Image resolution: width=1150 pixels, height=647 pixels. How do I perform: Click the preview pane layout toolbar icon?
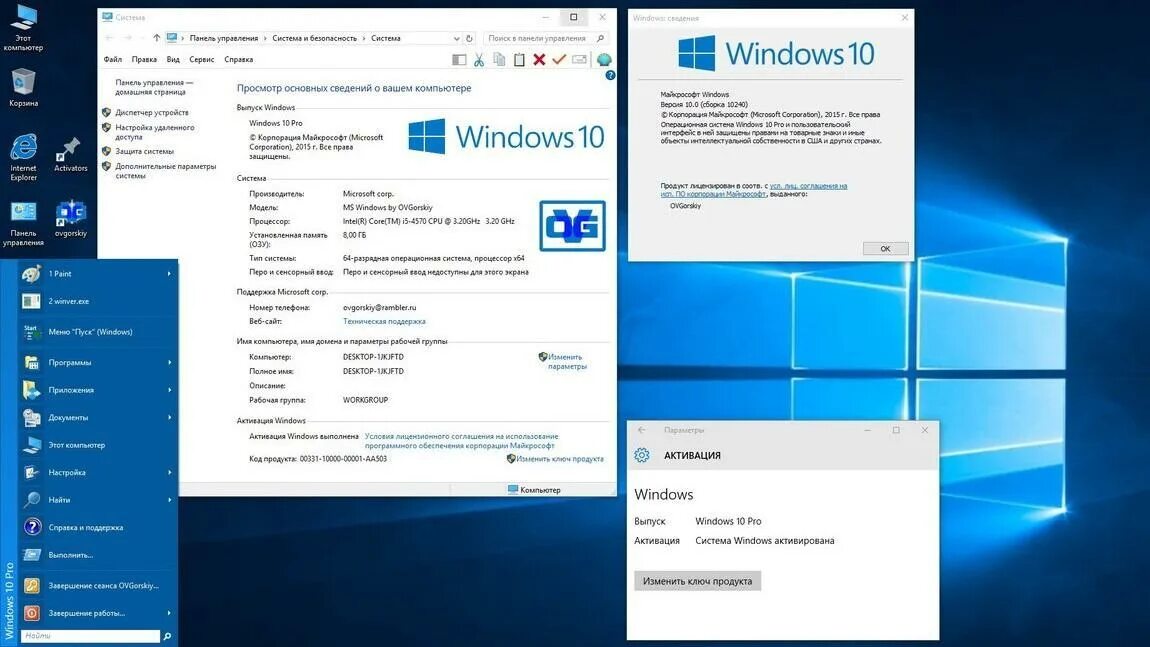pos(459,60)
